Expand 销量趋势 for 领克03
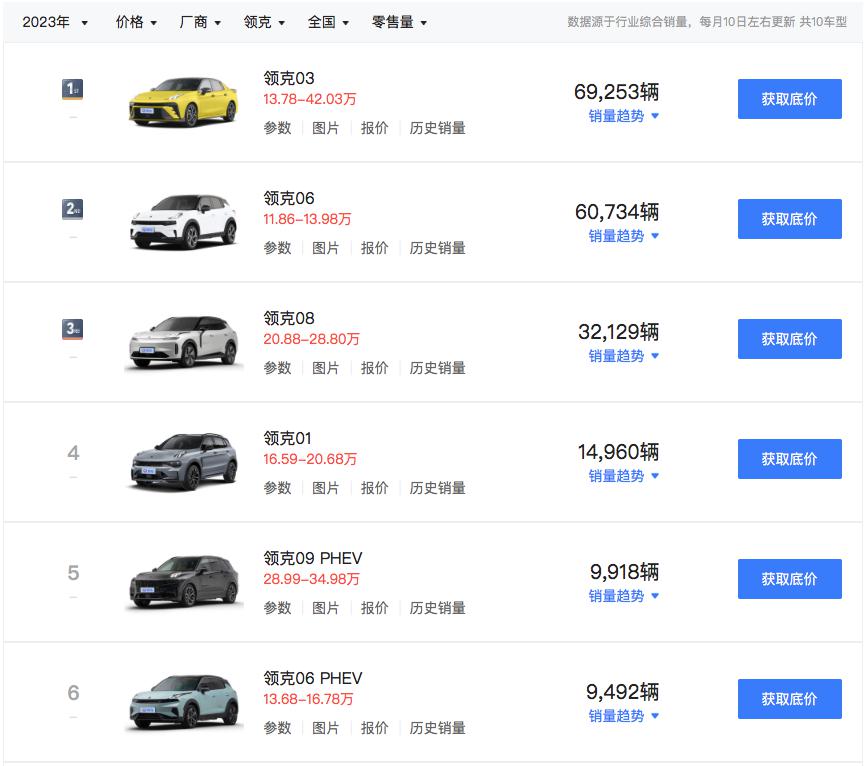 [624, 116]
